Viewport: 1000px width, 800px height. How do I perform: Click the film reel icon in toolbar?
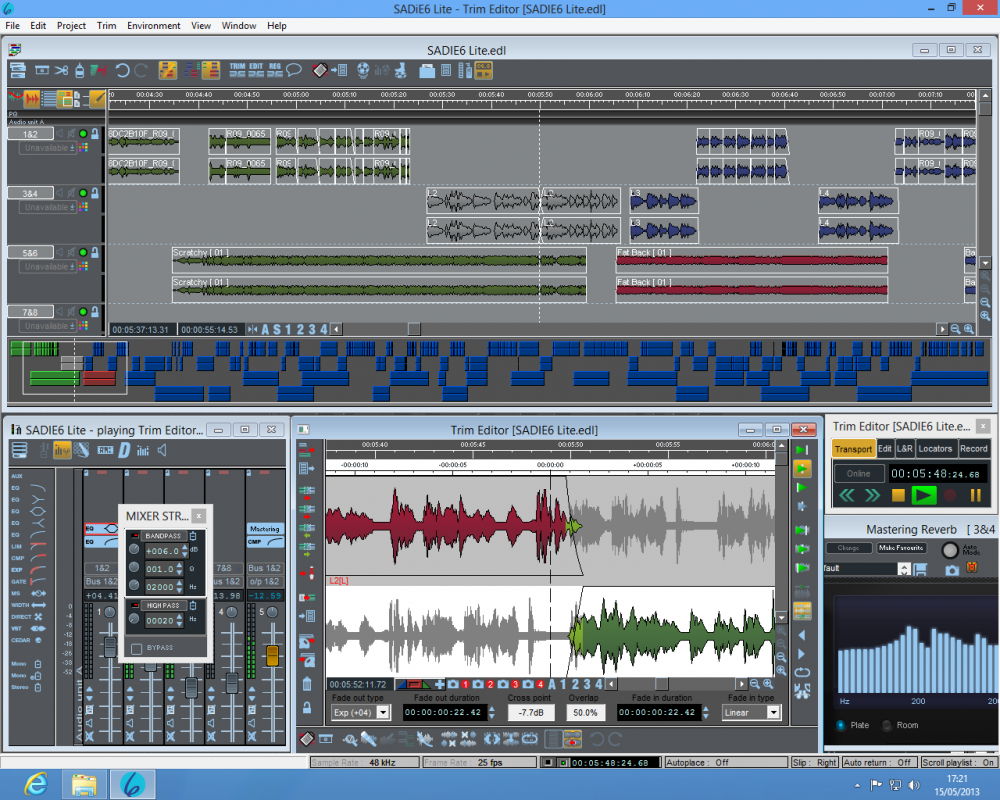tap(363, 70)
